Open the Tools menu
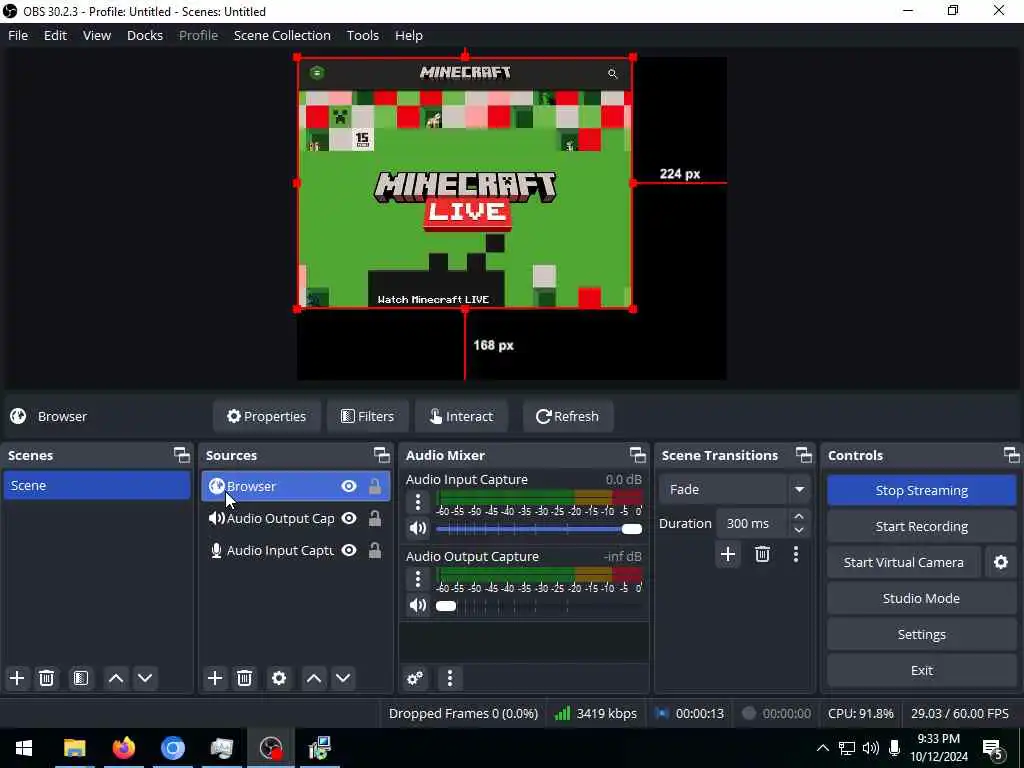The height and width of the screenshot is (768, 1024). [362, 35]
